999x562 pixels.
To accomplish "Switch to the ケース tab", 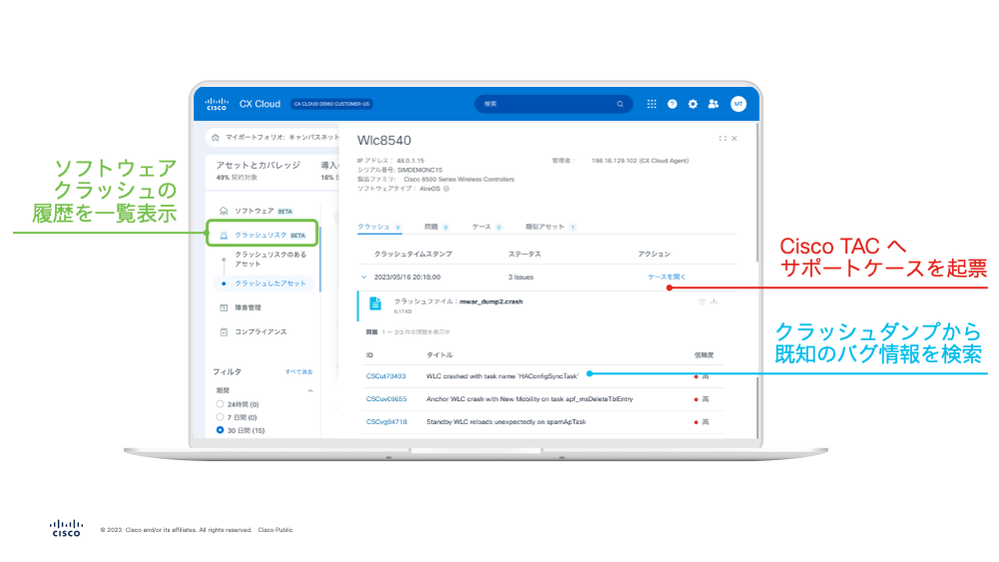I will point(487,227).
